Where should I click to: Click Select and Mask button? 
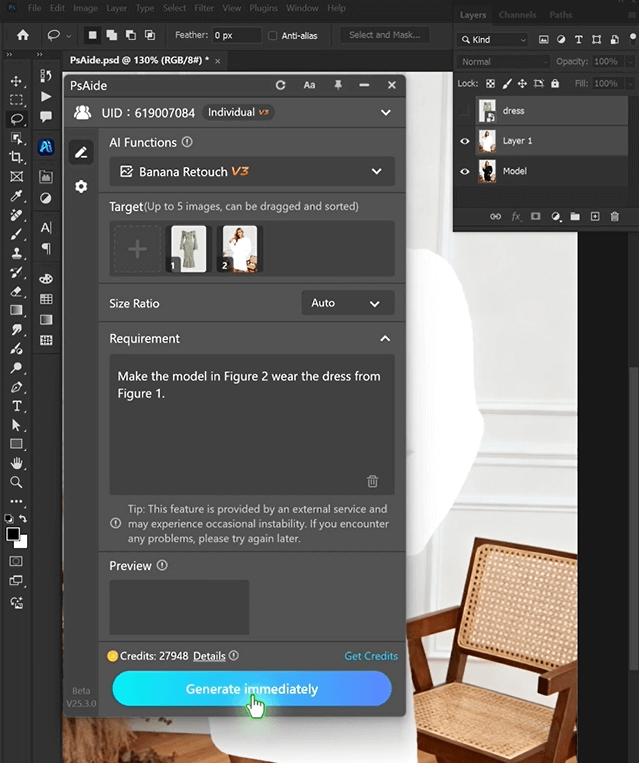384,35
